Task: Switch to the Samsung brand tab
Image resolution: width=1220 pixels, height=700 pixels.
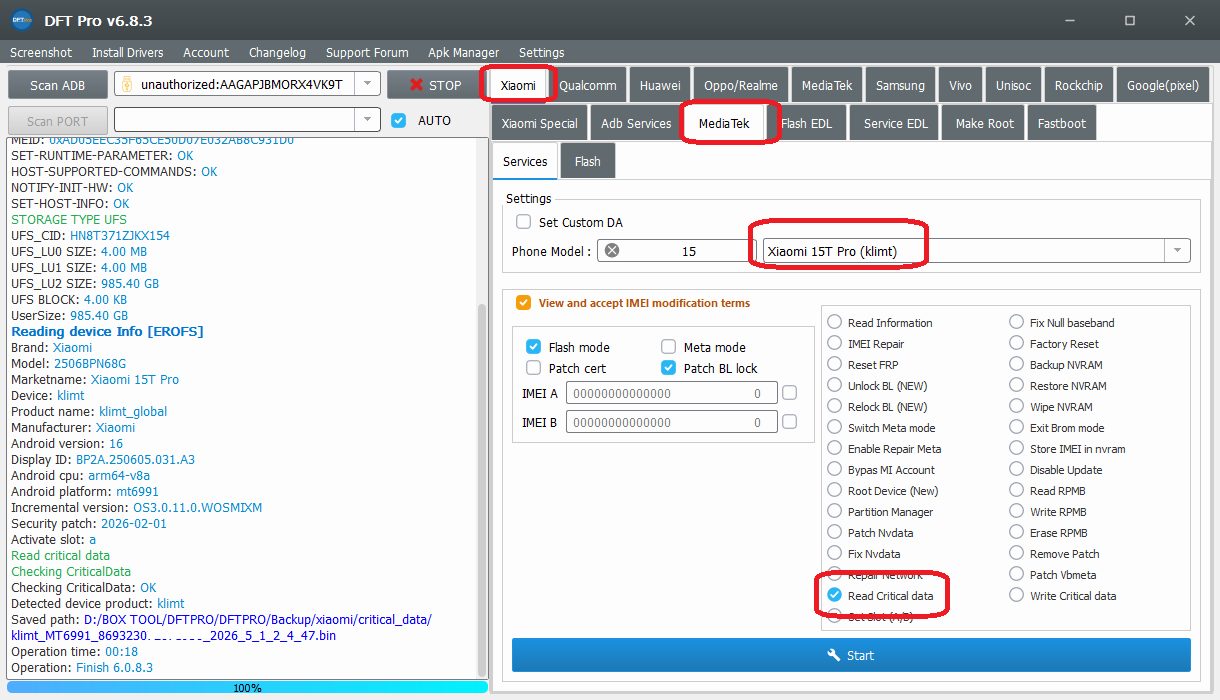Action: pos(900,85)
